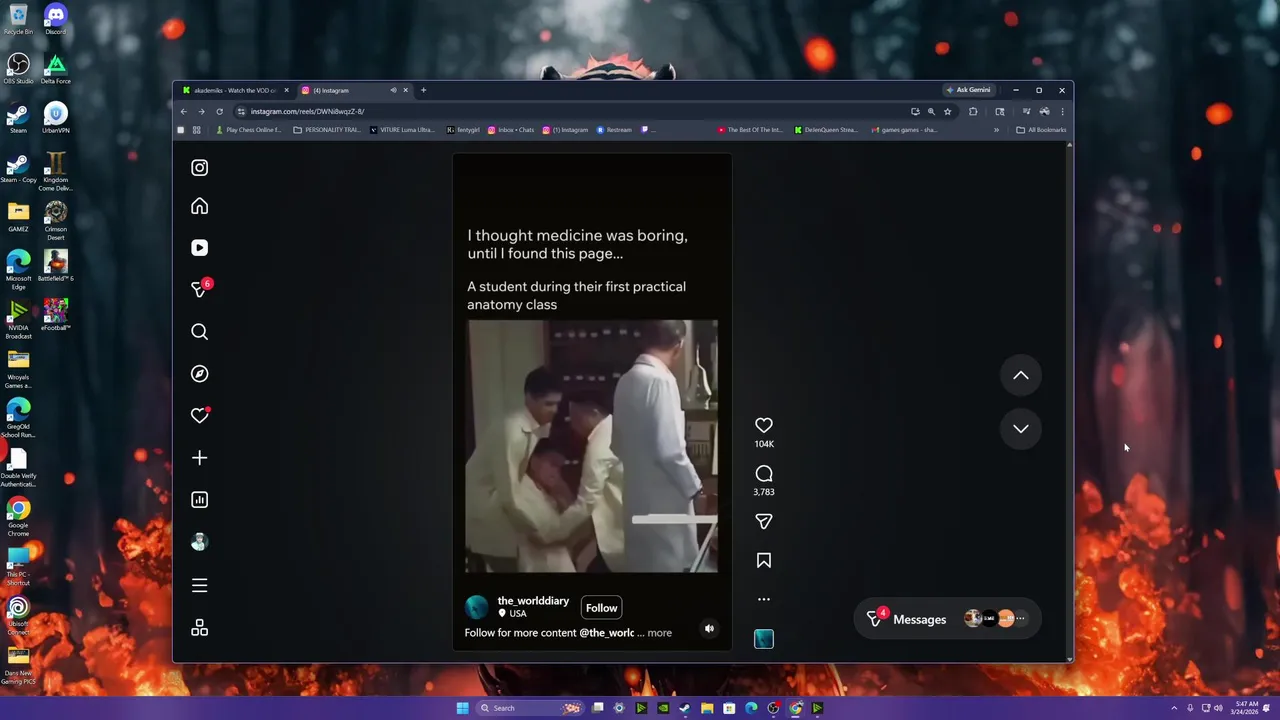Save the reel with bookmark icon
Viewport: 1280px width, 720px height.
[764, 561]
